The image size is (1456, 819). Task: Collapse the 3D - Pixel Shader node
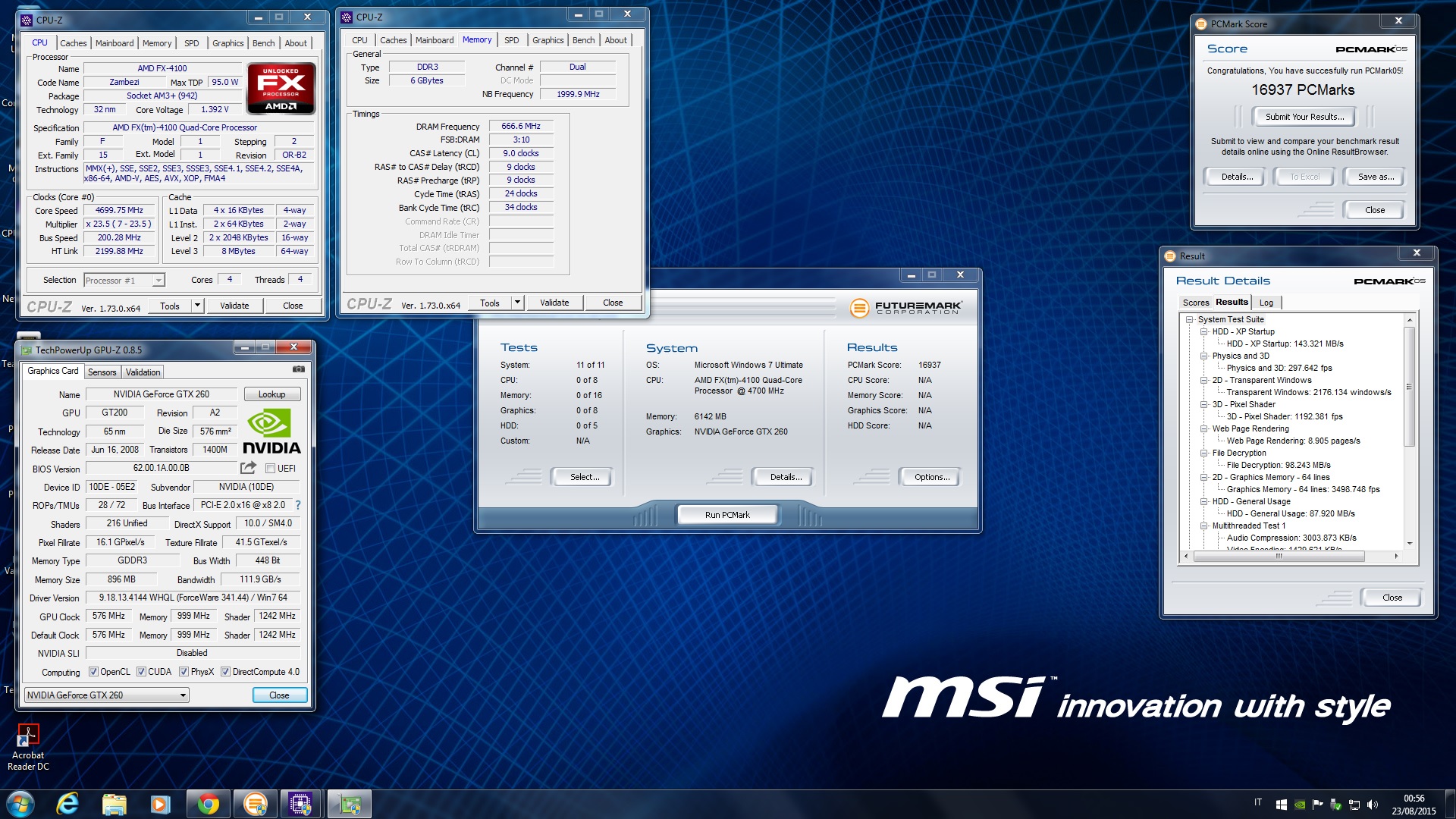[1203, 405]
